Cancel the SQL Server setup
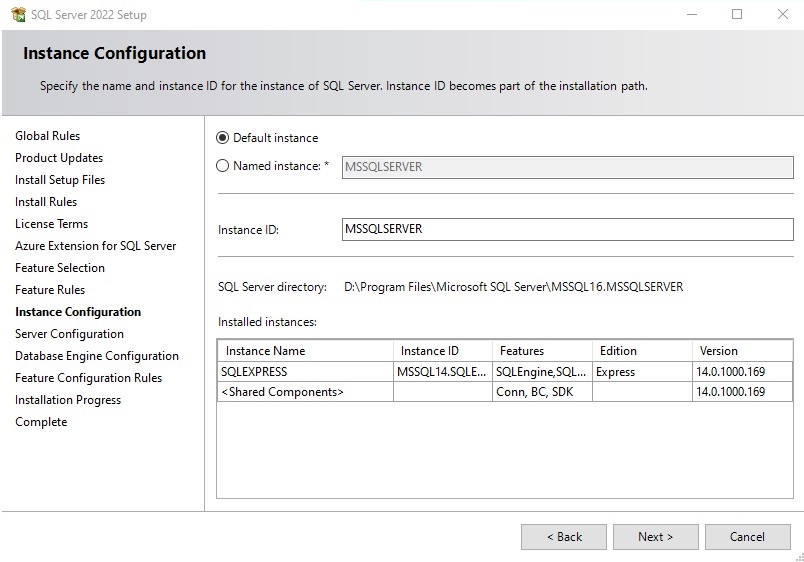 point(747,537)
